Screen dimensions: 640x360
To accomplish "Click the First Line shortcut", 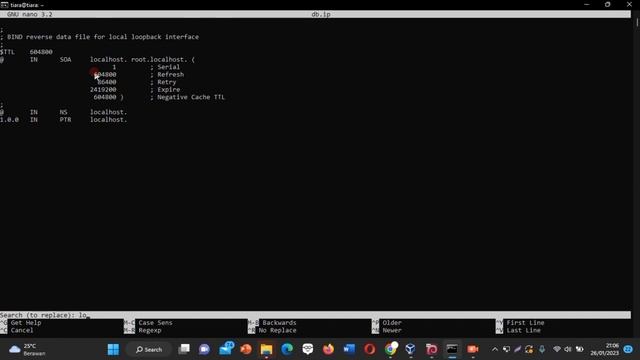I will click(x=520, y=322).
